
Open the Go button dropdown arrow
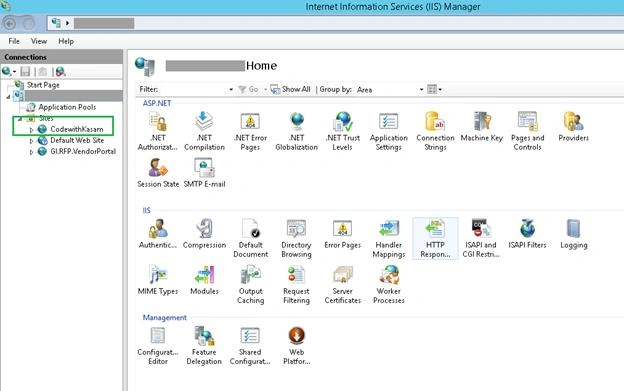(x=265, y=89)
